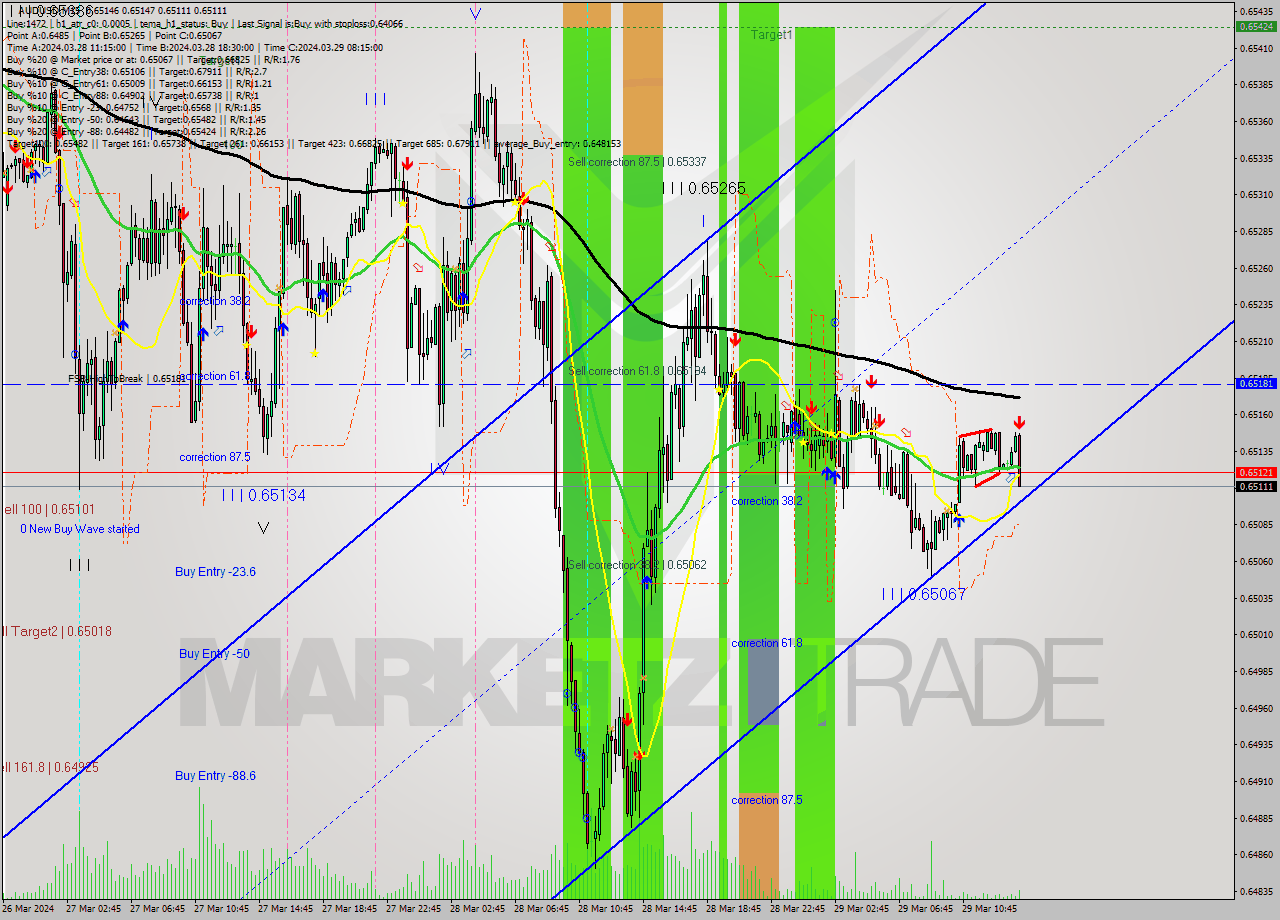Image resolution: width=1280 pixels, height=920 pixels.
Task: Click the red 0.65121 price tag
Action: [1256, 472]
